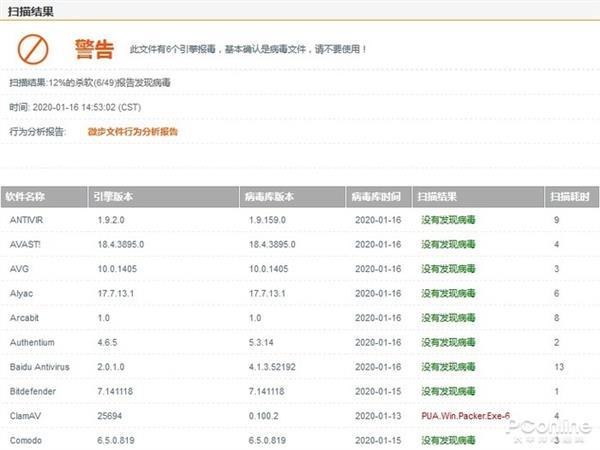Click the Baidu Antivirus entry

tap(40, 367)
